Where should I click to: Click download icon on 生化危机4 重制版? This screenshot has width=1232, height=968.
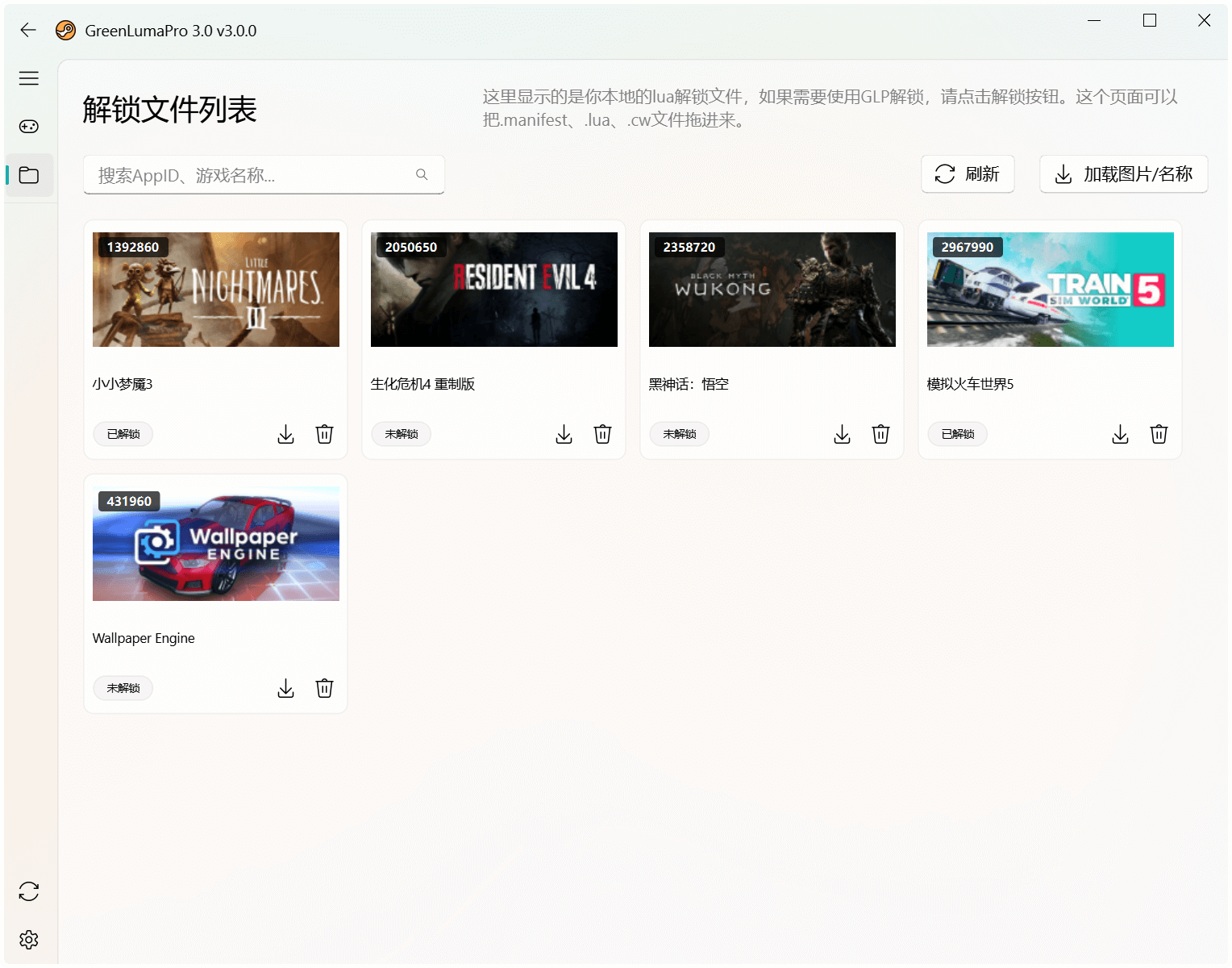[564, 435]
